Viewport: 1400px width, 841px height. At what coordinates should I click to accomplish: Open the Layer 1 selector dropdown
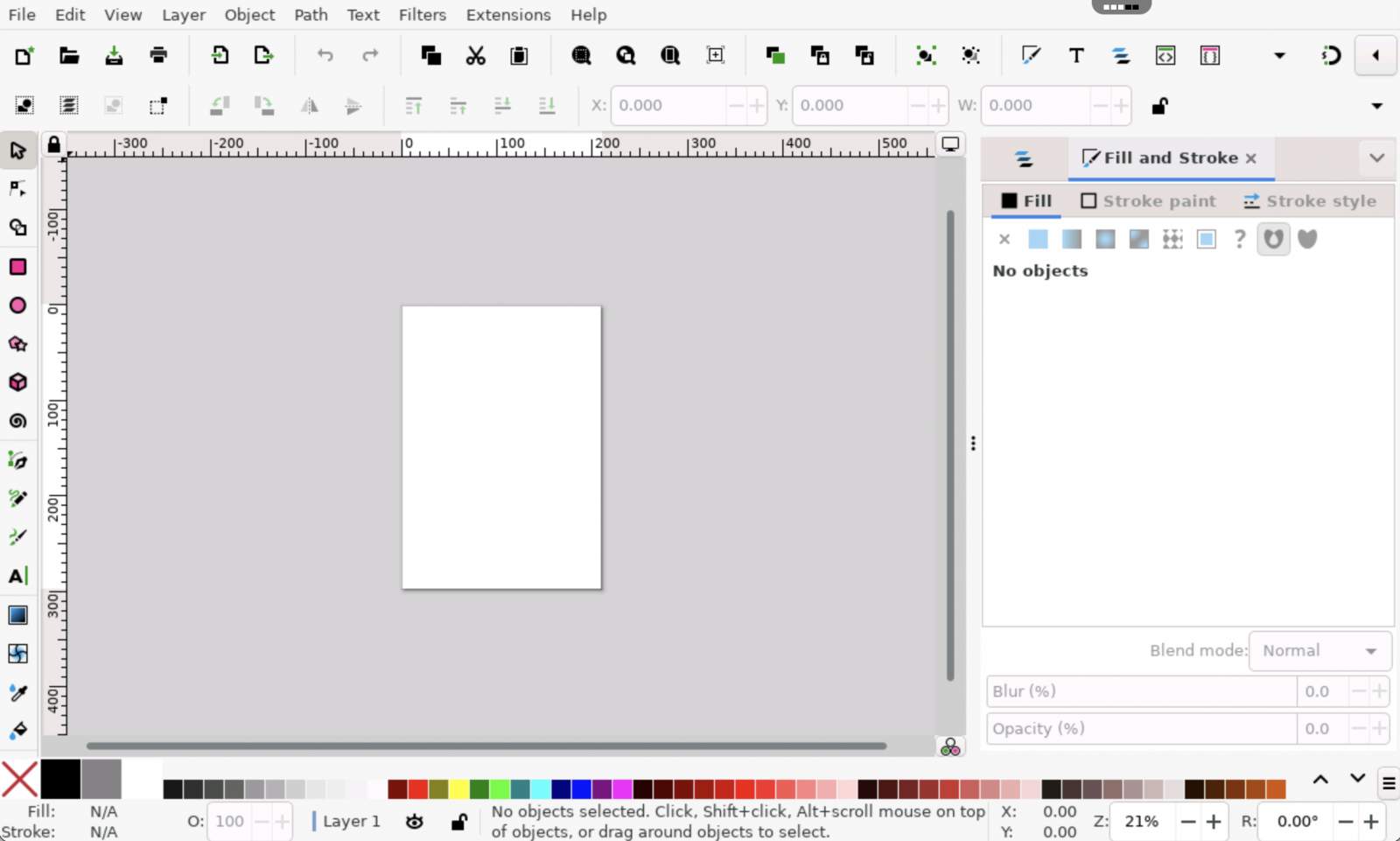click(x=351, y=821)
